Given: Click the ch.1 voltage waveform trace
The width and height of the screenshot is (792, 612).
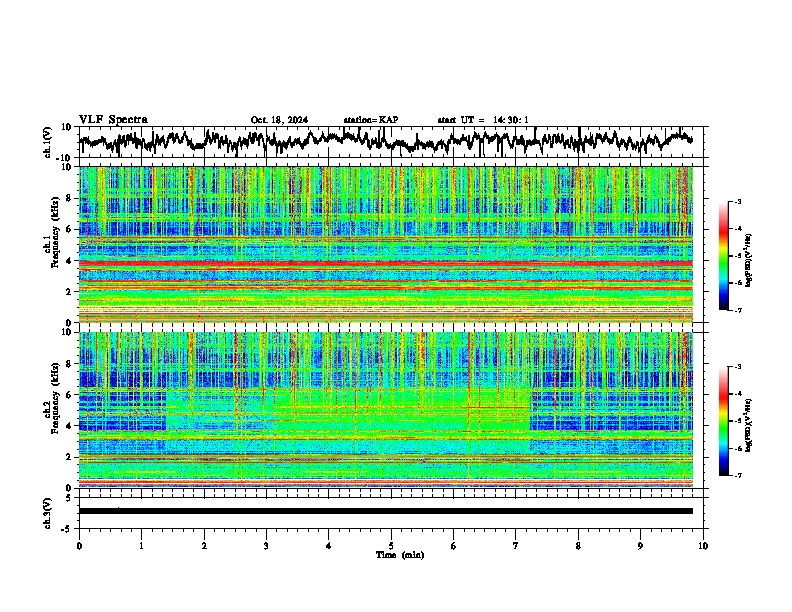Looking at the screenshot, I should point(386,141).
